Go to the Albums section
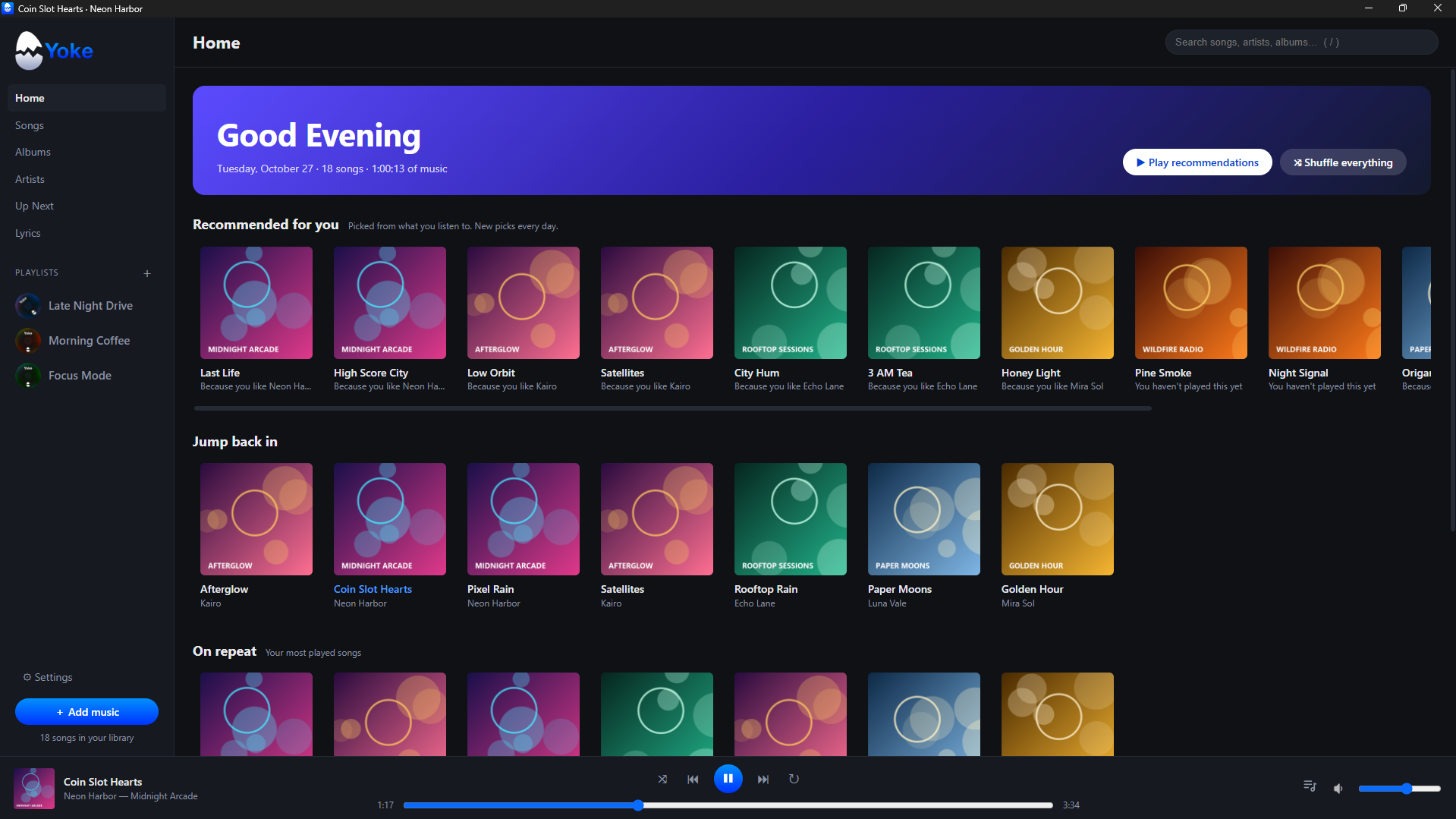 (x=86, y=152)
